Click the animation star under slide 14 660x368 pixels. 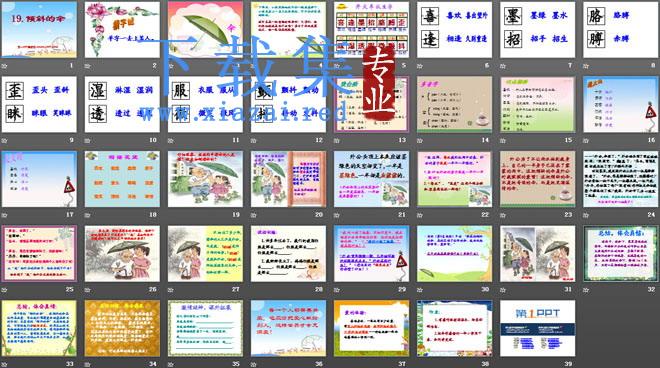420,140
